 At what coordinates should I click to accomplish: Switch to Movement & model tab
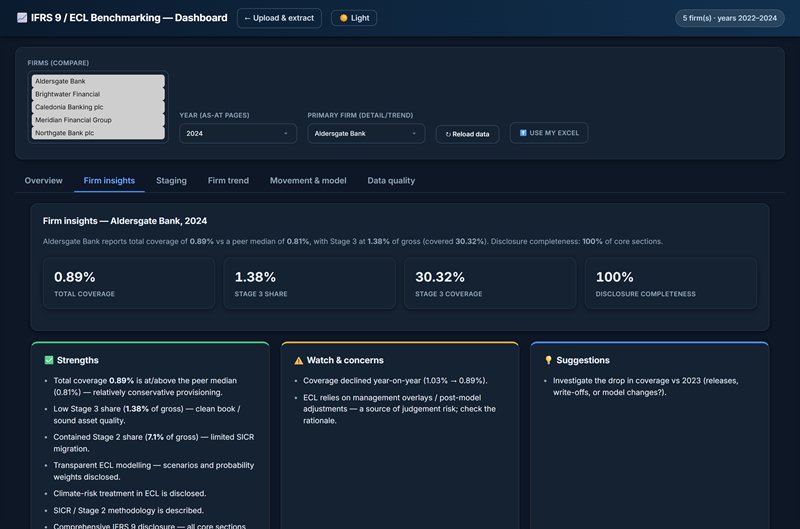coord(308,181)
